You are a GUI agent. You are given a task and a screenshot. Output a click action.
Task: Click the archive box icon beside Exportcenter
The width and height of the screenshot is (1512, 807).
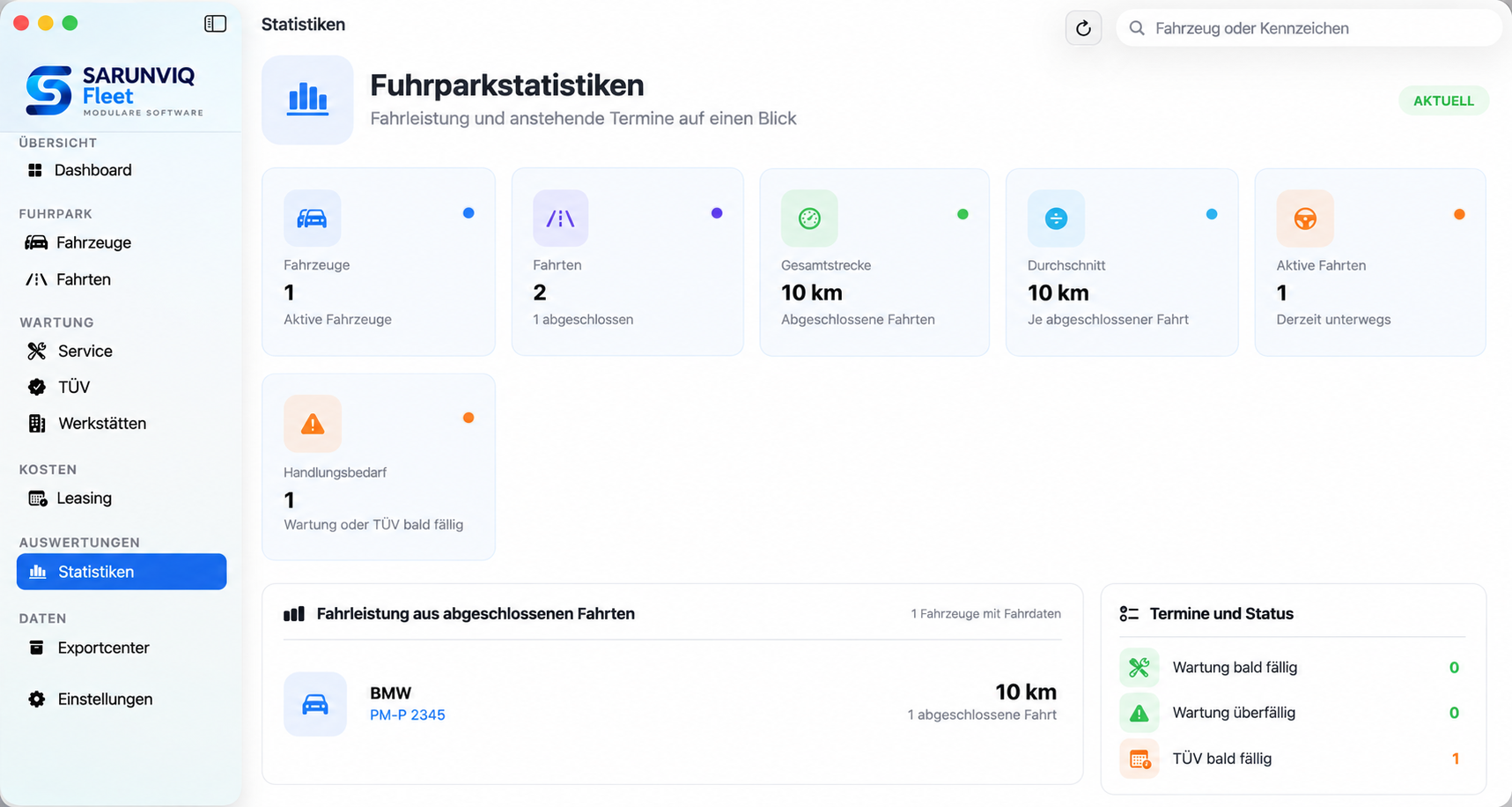click(36, 648)
